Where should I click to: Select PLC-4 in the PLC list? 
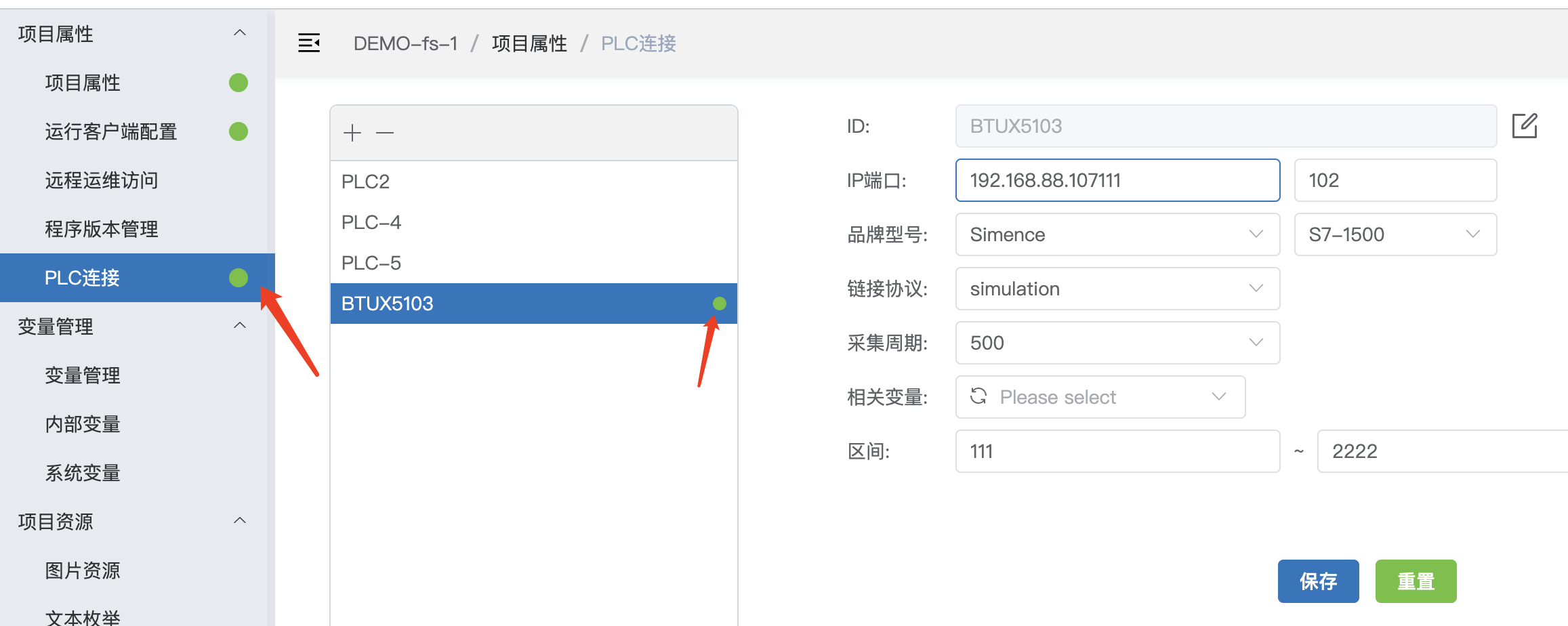click(x=371, y=222)
